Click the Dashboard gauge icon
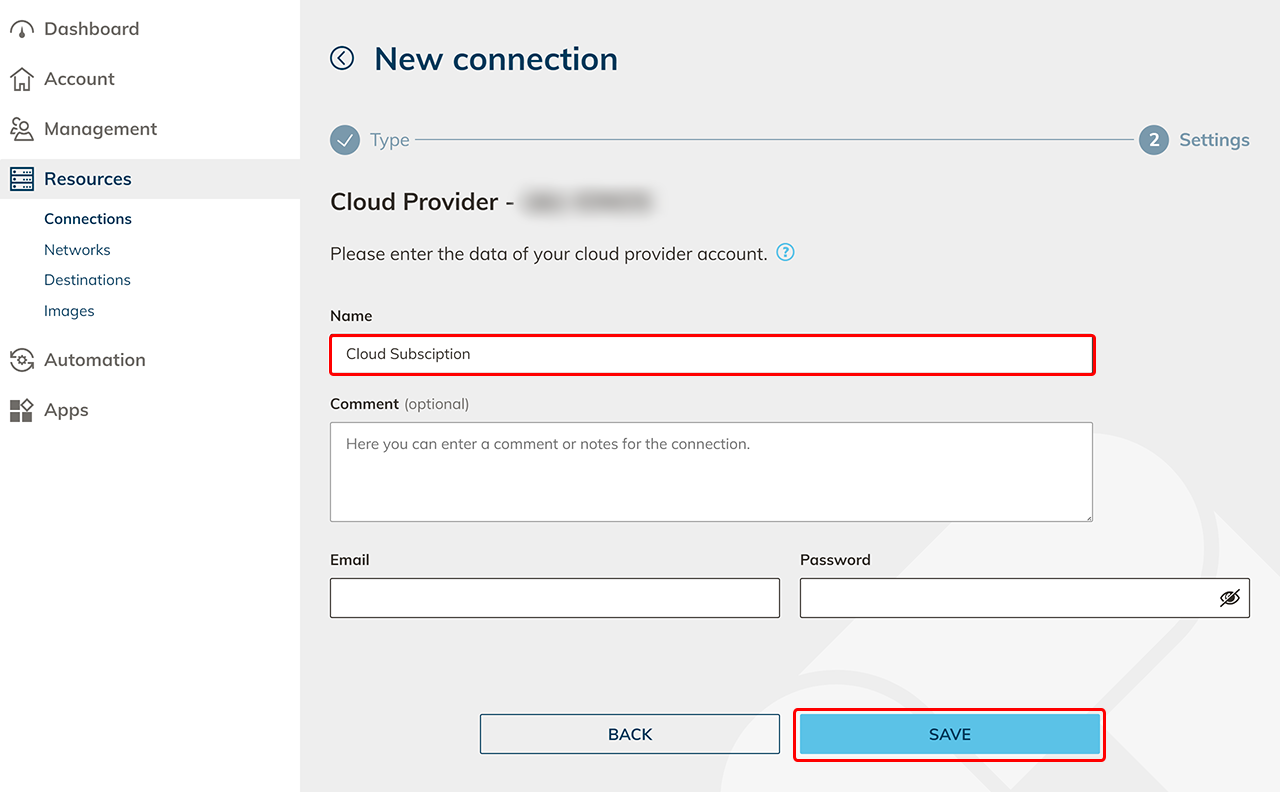1280x792 pixels. click(x=22, y=29)
